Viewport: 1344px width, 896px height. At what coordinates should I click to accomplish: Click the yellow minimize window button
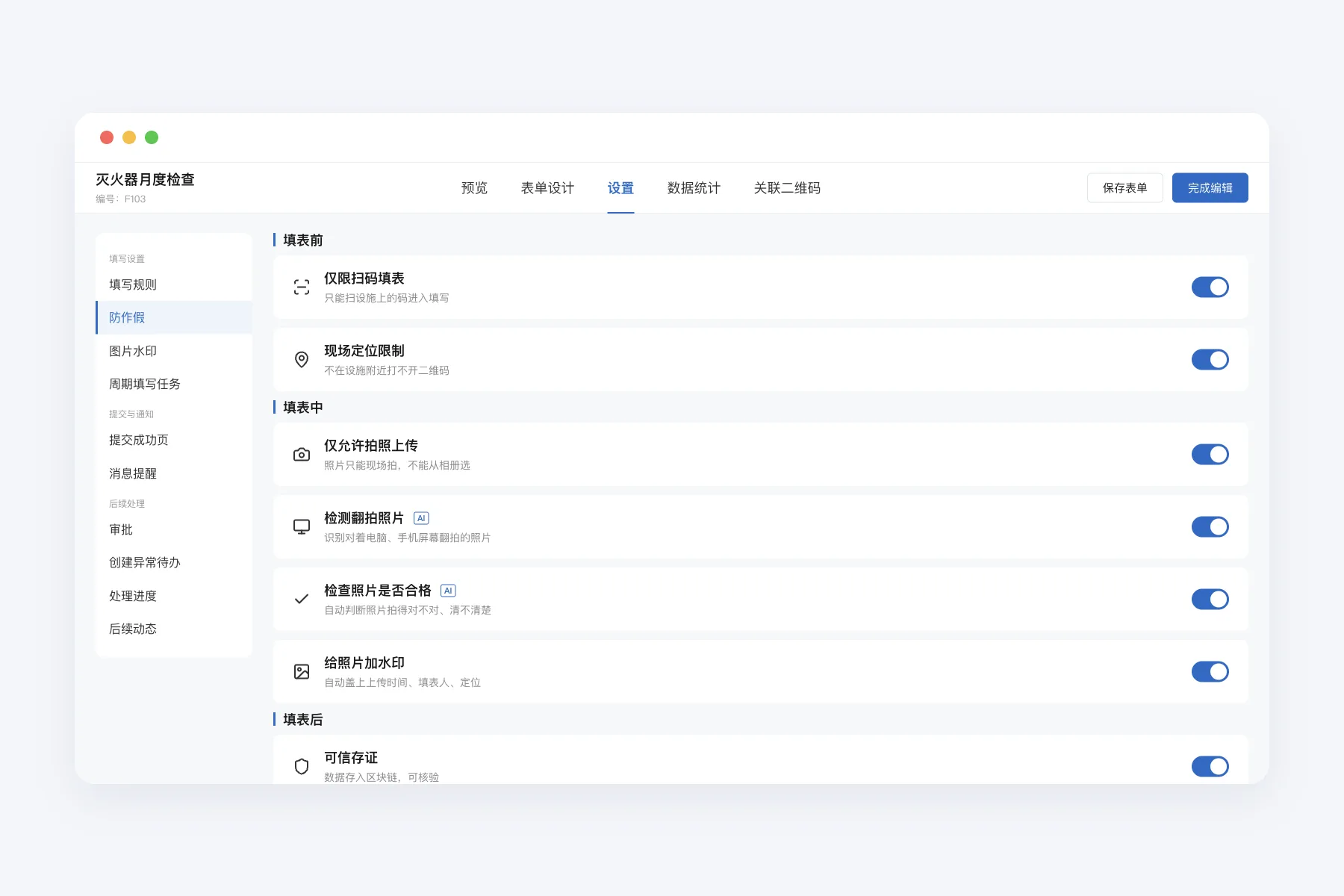pyautogui.click(x=129, y=137)
